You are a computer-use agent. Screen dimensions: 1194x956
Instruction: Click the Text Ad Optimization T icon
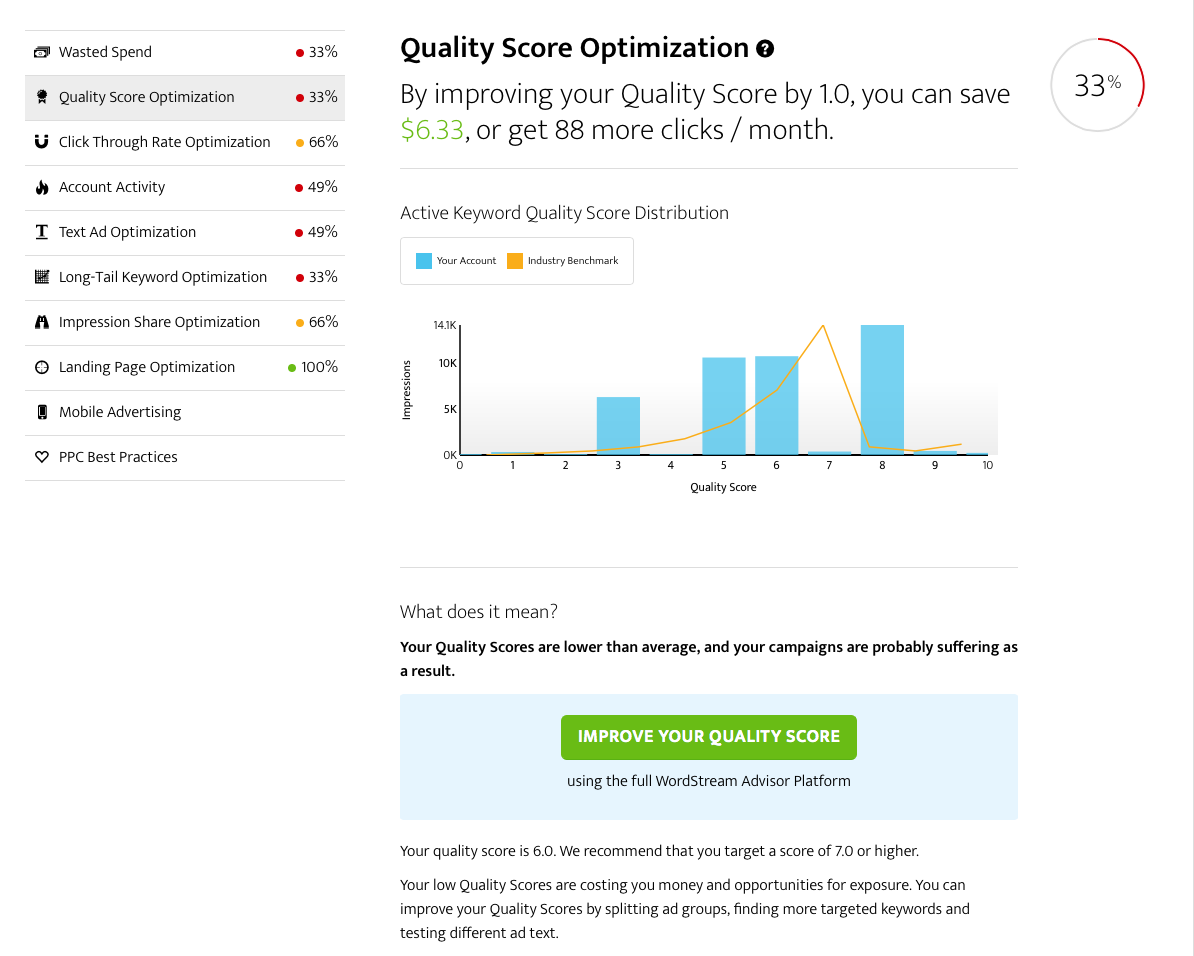(42, 232)
